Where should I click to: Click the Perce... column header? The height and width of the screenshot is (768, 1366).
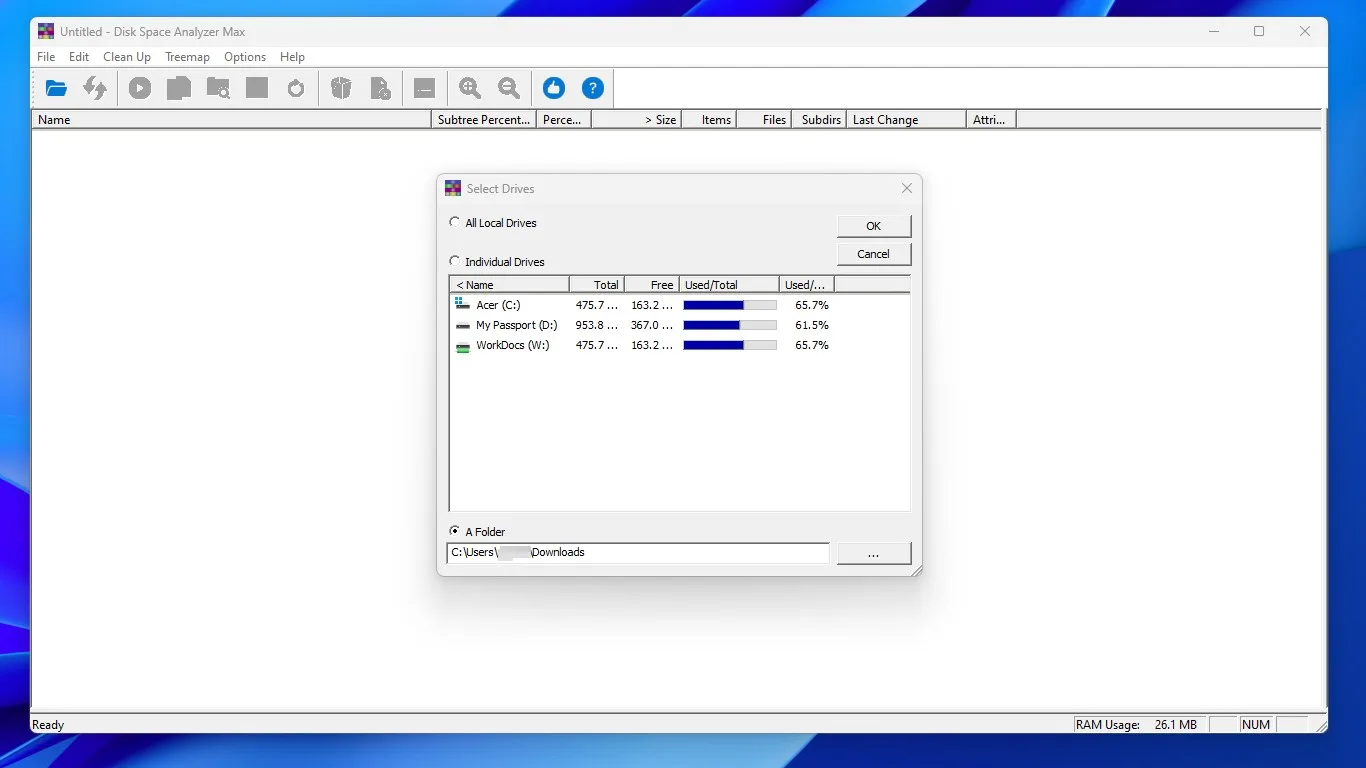563,119
